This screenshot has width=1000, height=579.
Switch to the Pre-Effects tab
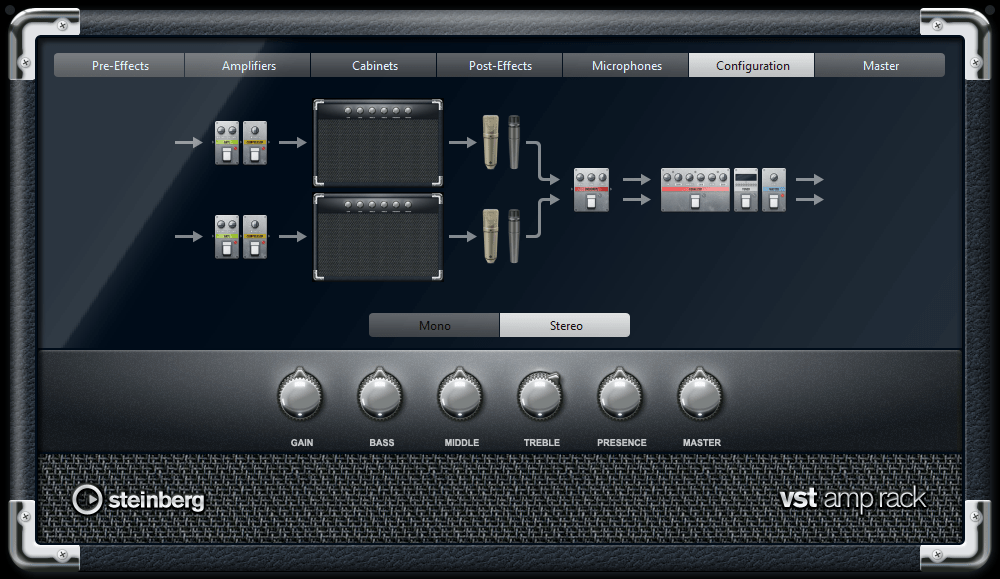click(118, 64)
